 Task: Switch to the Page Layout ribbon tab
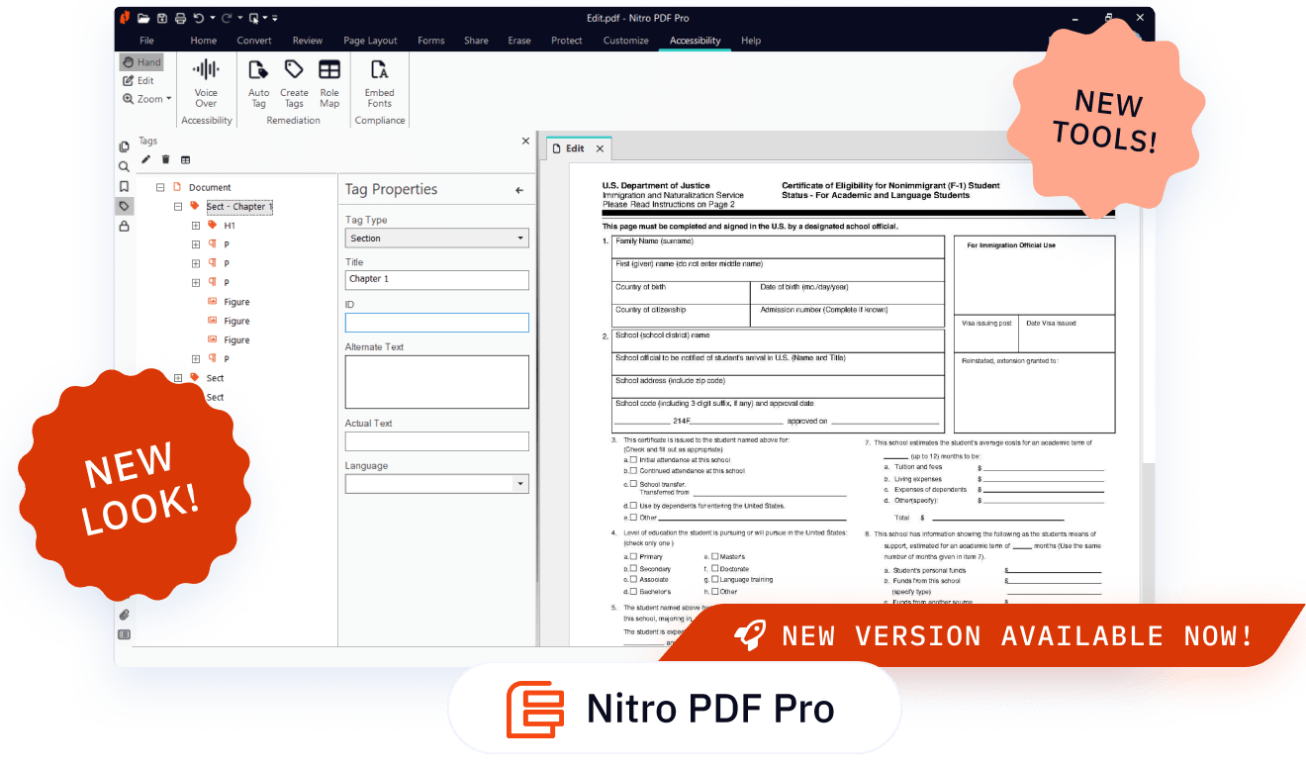370,41
